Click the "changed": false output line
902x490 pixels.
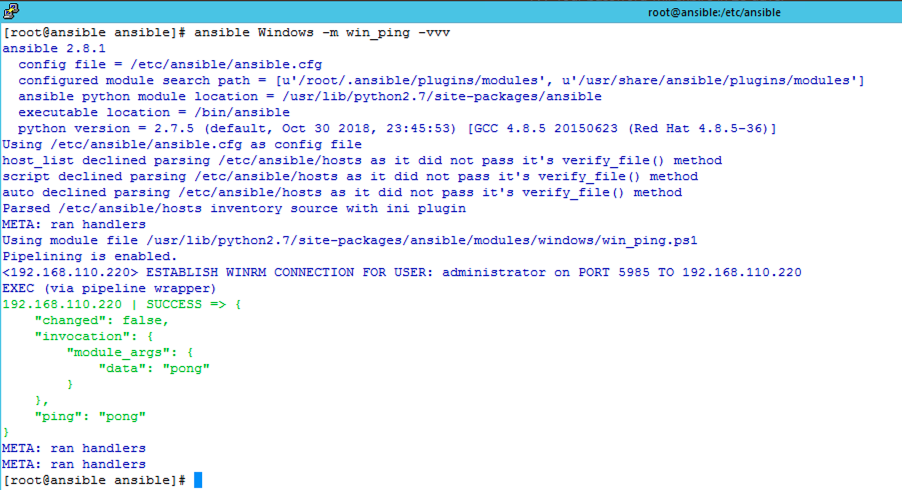102,320
